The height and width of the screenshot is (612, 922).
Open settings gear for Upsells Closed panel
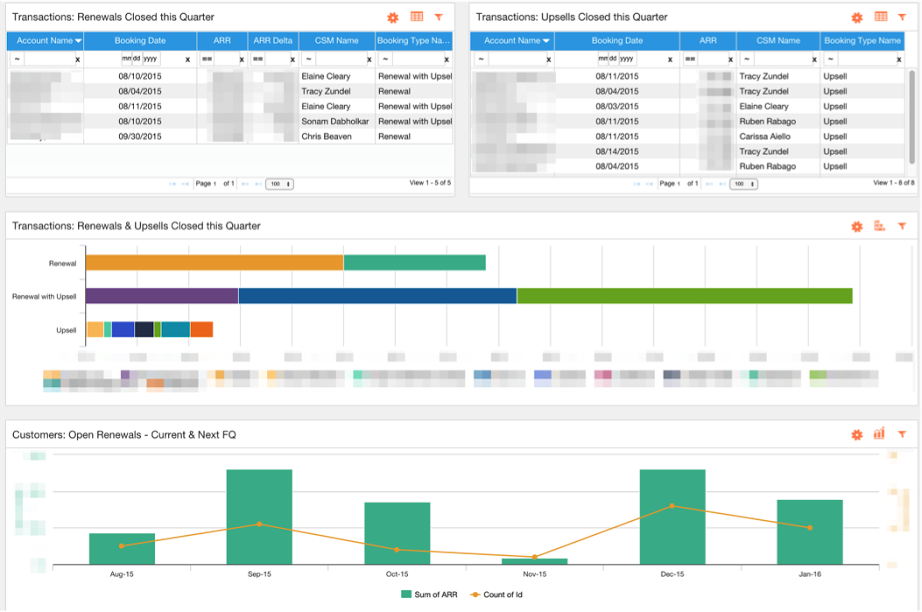[x=857, y=17]
